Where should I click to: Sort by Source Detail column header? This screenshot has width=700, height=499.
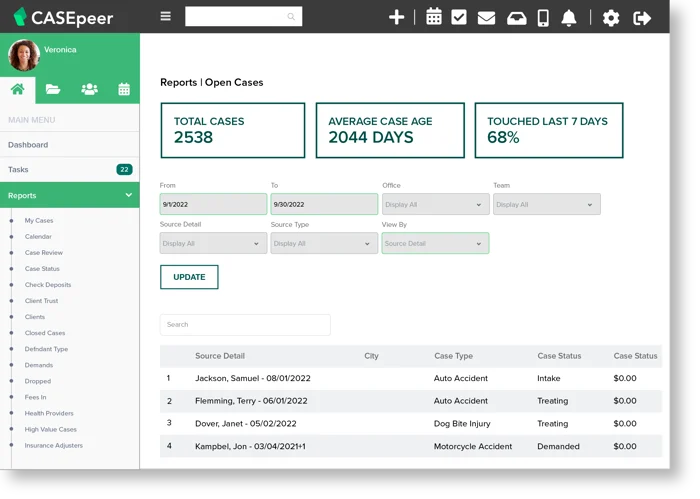pyautogui.click(x=220, y=356)
